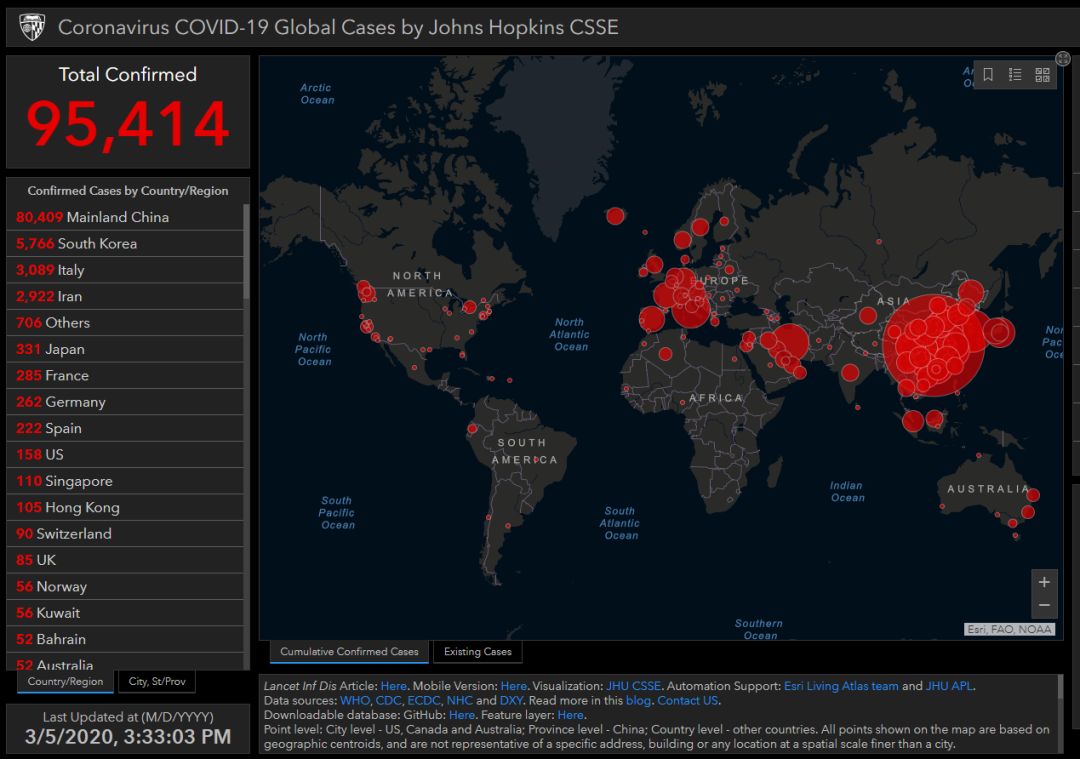Select the Bahrain row in the list

(125, 639)
